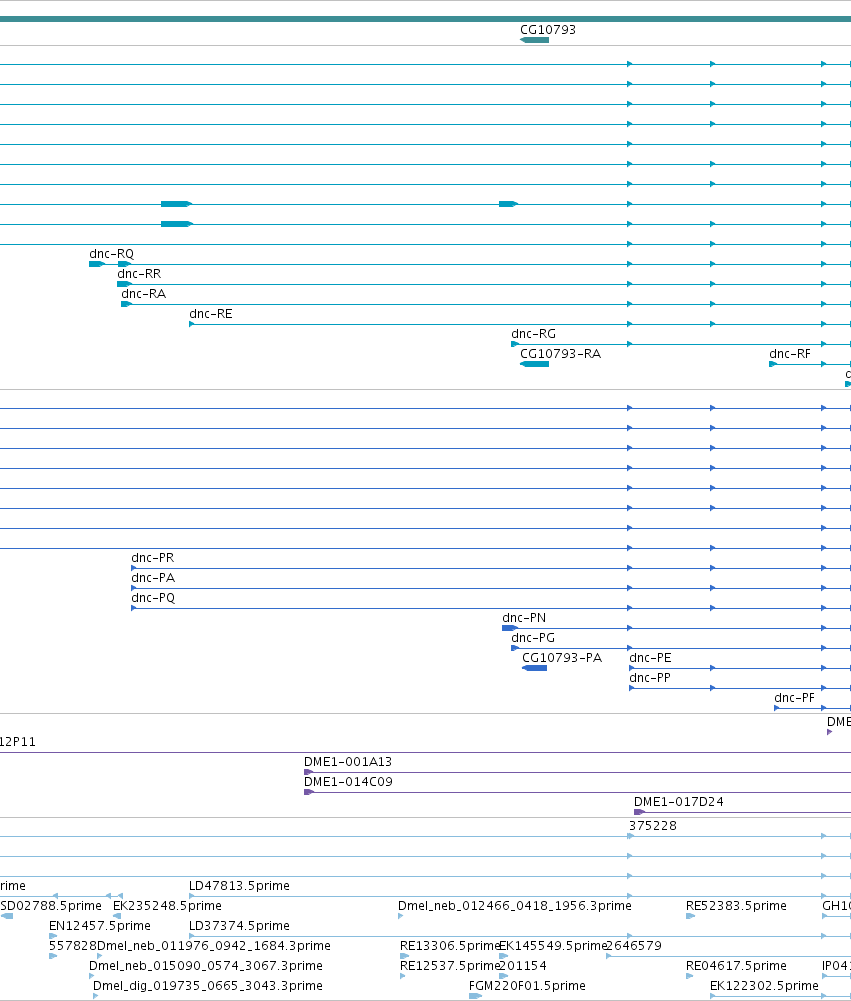Click the 375228 feature label
The width and height of the screenshot is (851, 1001).
click(x=652, y=825)
